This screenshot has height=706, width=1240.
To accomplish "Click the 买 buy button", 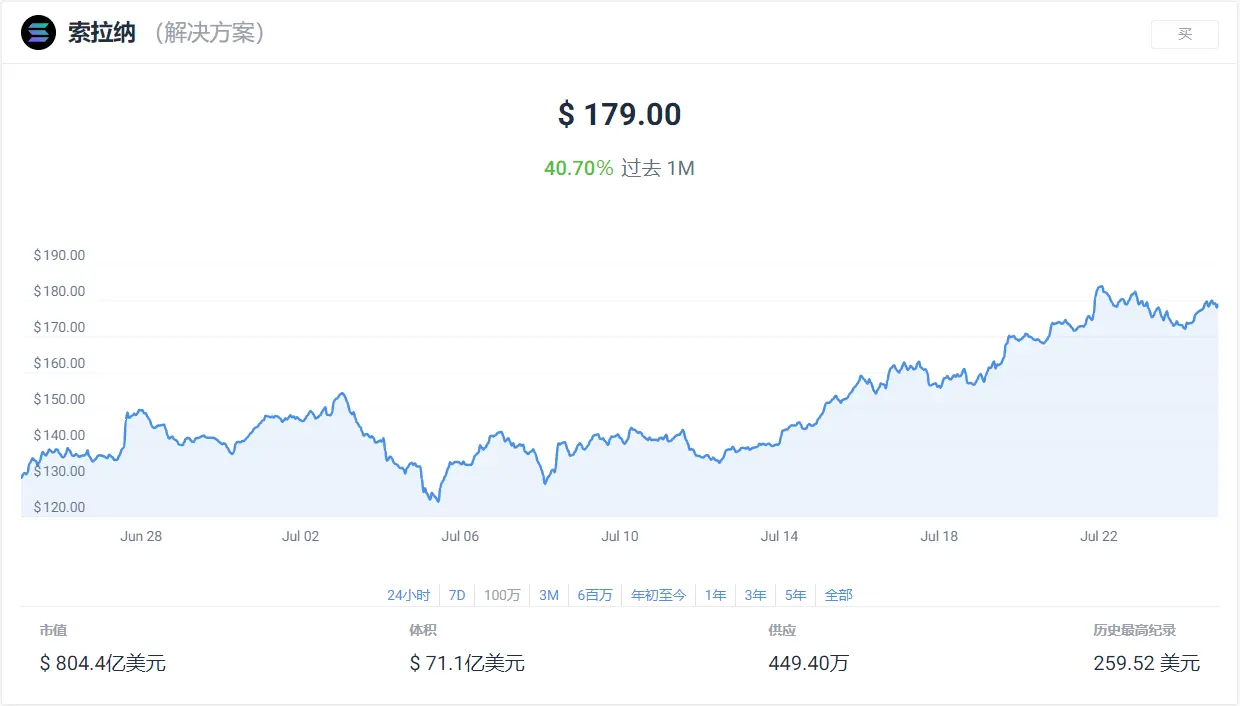I will 1185,34.
